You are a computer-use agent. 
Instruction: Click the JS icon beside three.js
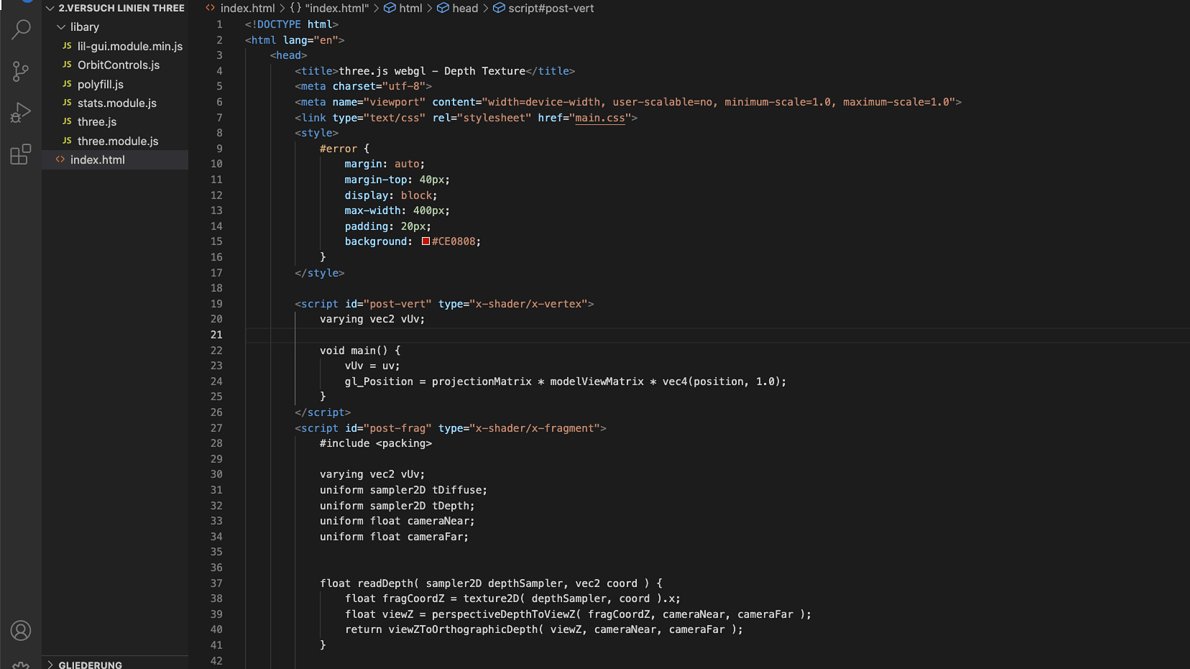67,121
